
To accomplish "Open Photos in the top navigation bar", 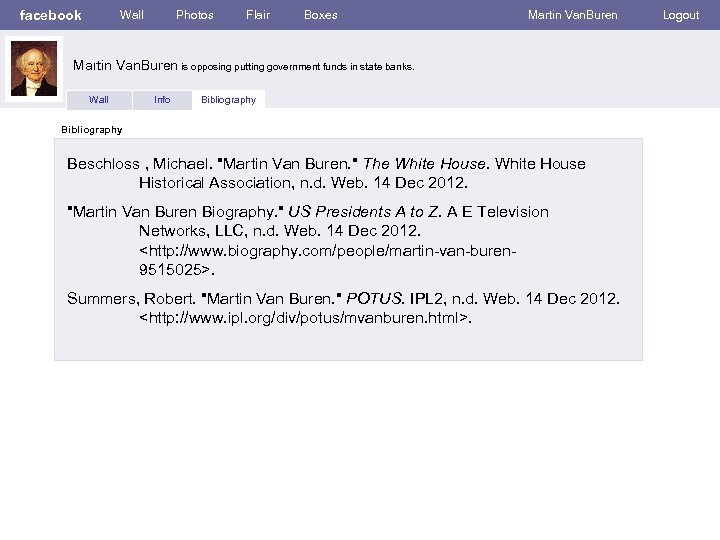I will tap(195, 15).
